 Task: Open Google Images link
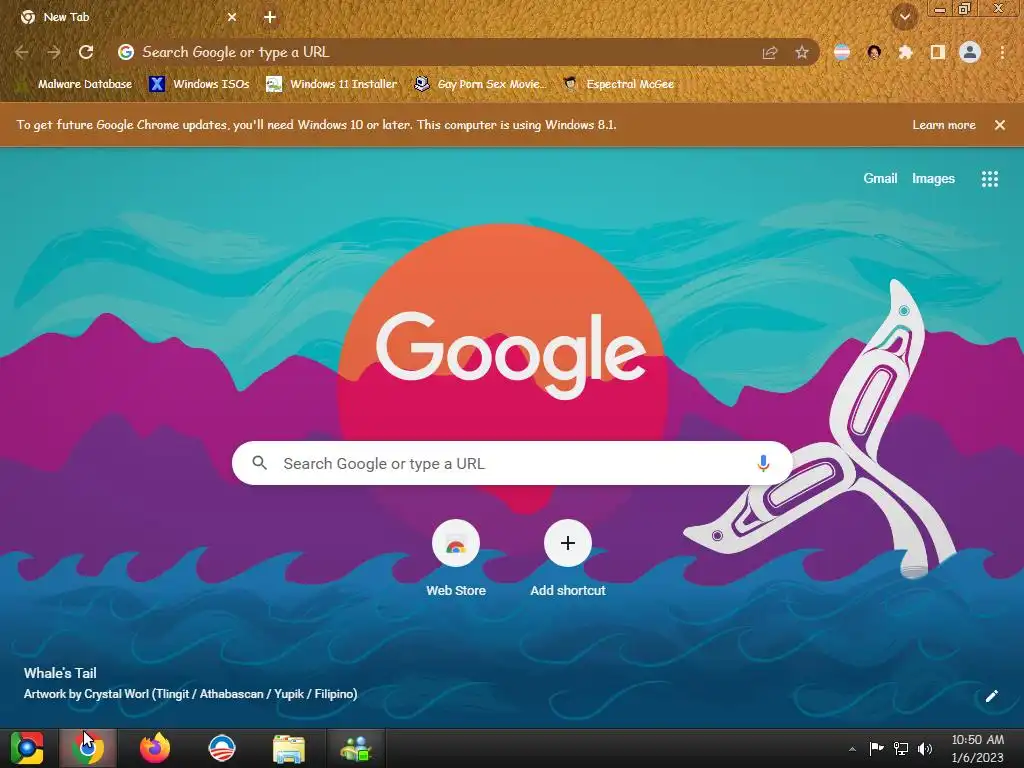pos(933,178)
